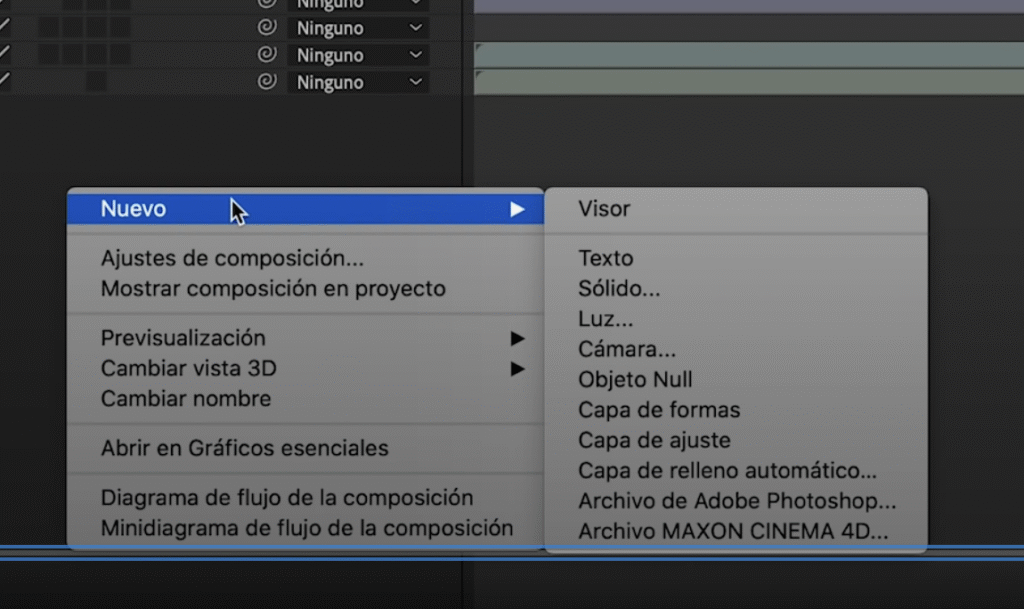This screenshot has height=609, width=1024.
Task: Click the slash switch icon in bottom layer row
Action: tap(4, 81)
